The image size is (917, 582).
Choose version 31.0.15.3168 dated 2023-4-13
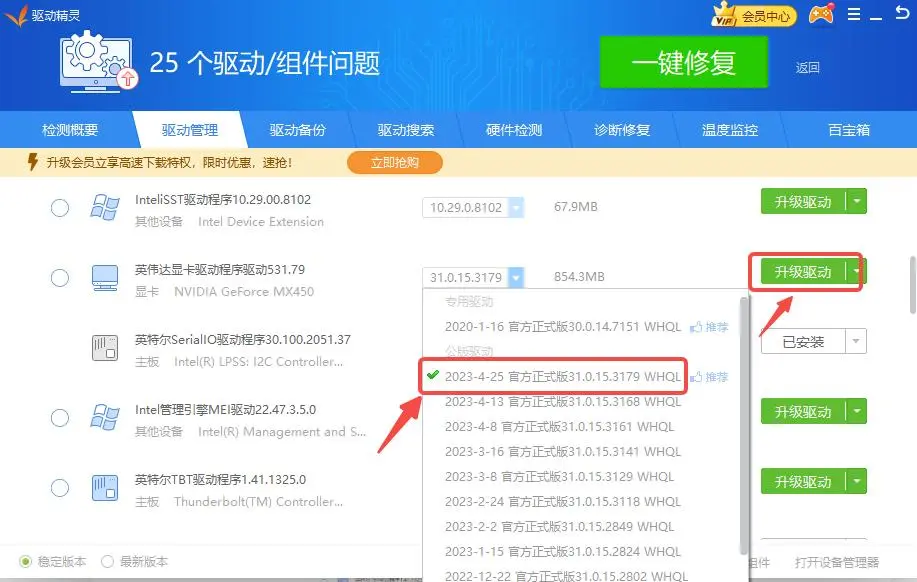pyautogui.click(x=562, y=402)
